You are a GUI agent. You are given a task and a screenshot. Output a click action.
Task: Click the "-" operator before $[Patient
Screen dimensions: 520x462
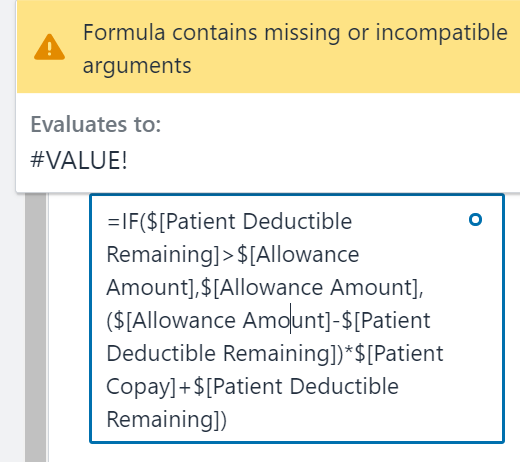click(336, 321)
